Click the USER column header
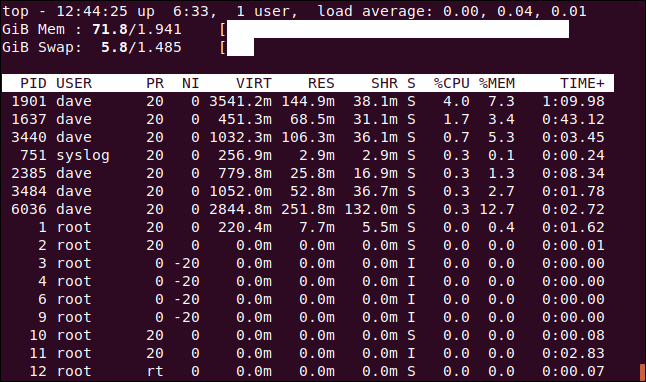646x382 pixels. pos(74,84)
